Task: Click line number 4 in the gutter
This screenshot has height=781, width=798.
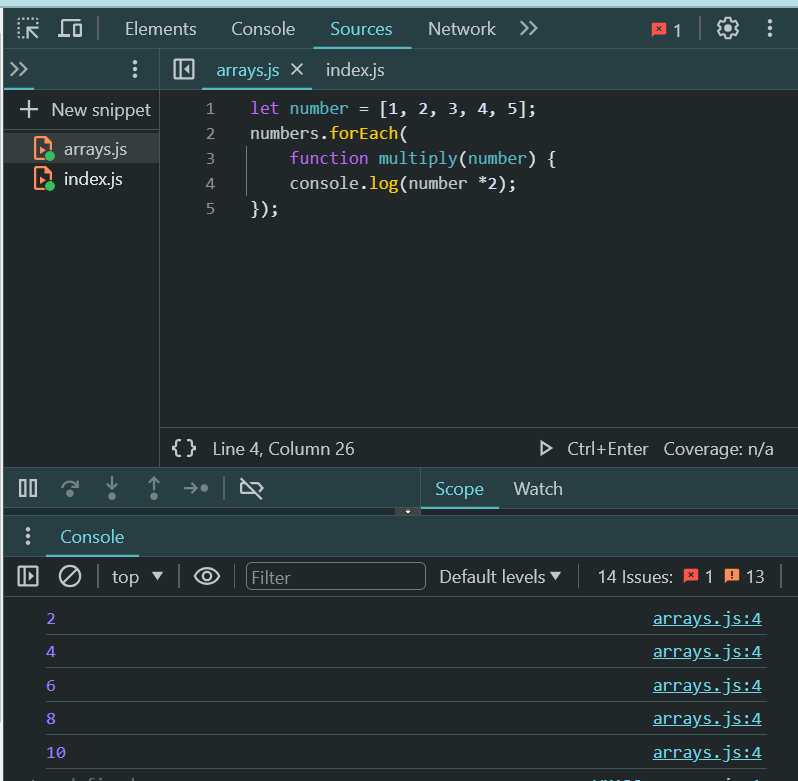Action: [210, 184]
